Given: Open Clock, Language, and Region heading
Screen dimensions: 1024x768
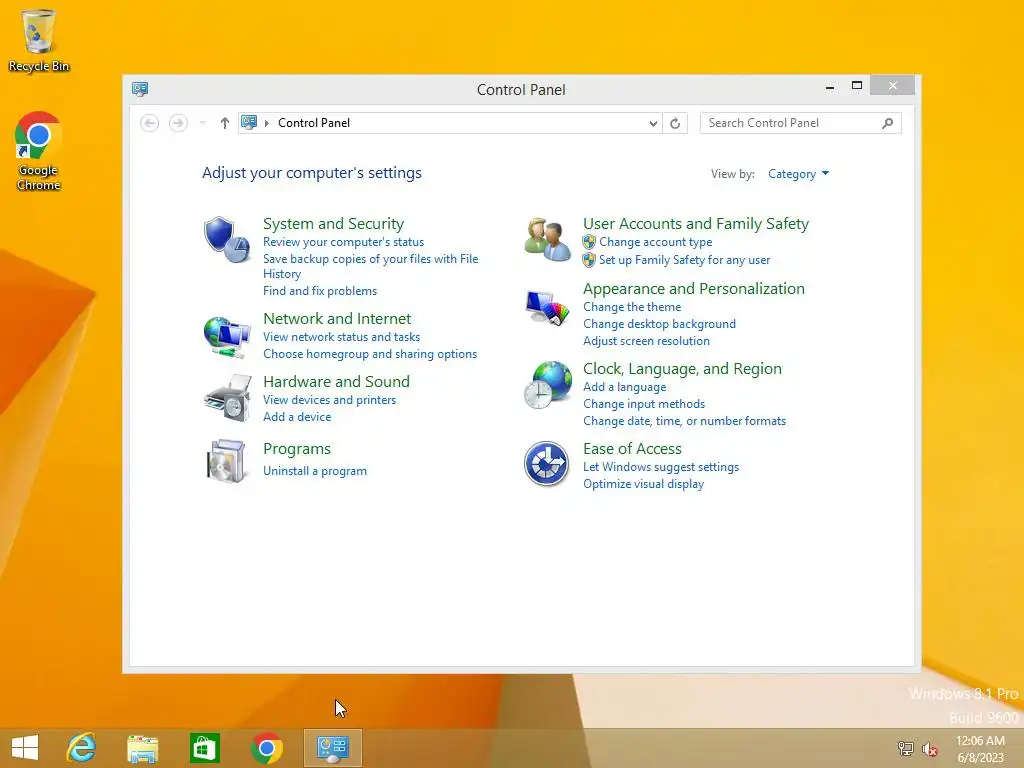Looking at the screenshot, I should tap(682, 369).
